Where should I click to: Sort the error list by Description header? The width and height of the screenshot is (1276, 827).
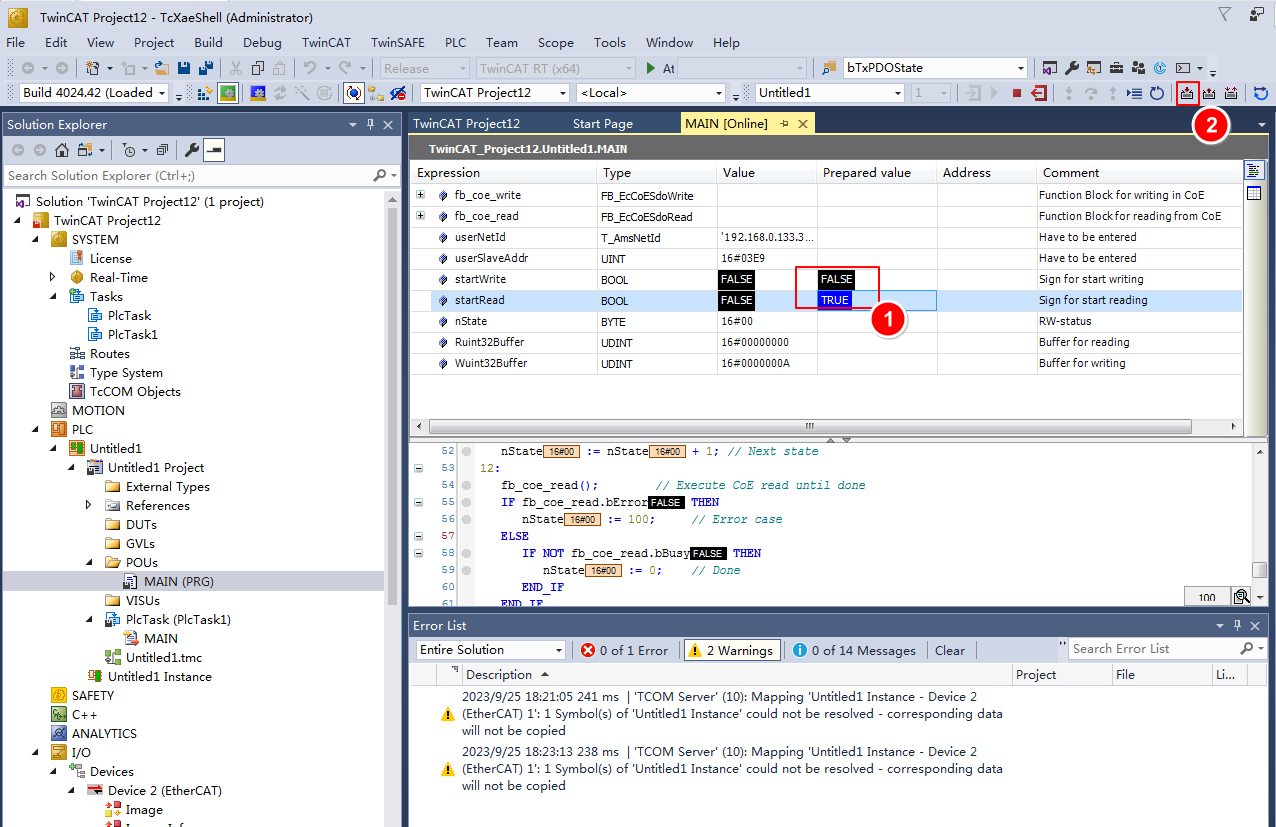736,674
